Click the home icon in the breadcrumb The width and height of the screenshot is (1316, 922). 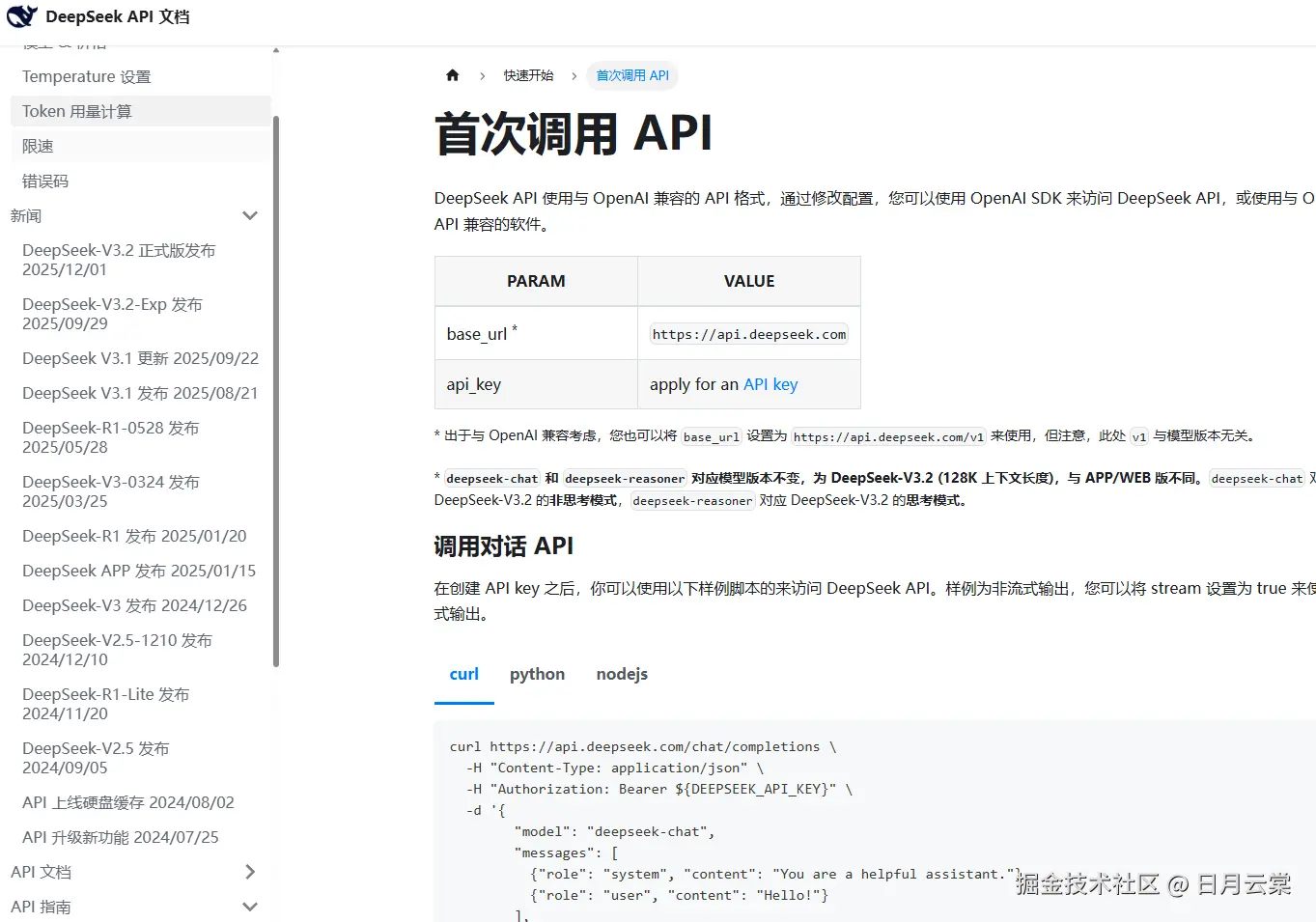pyautogui.click(x=452, y=74)
